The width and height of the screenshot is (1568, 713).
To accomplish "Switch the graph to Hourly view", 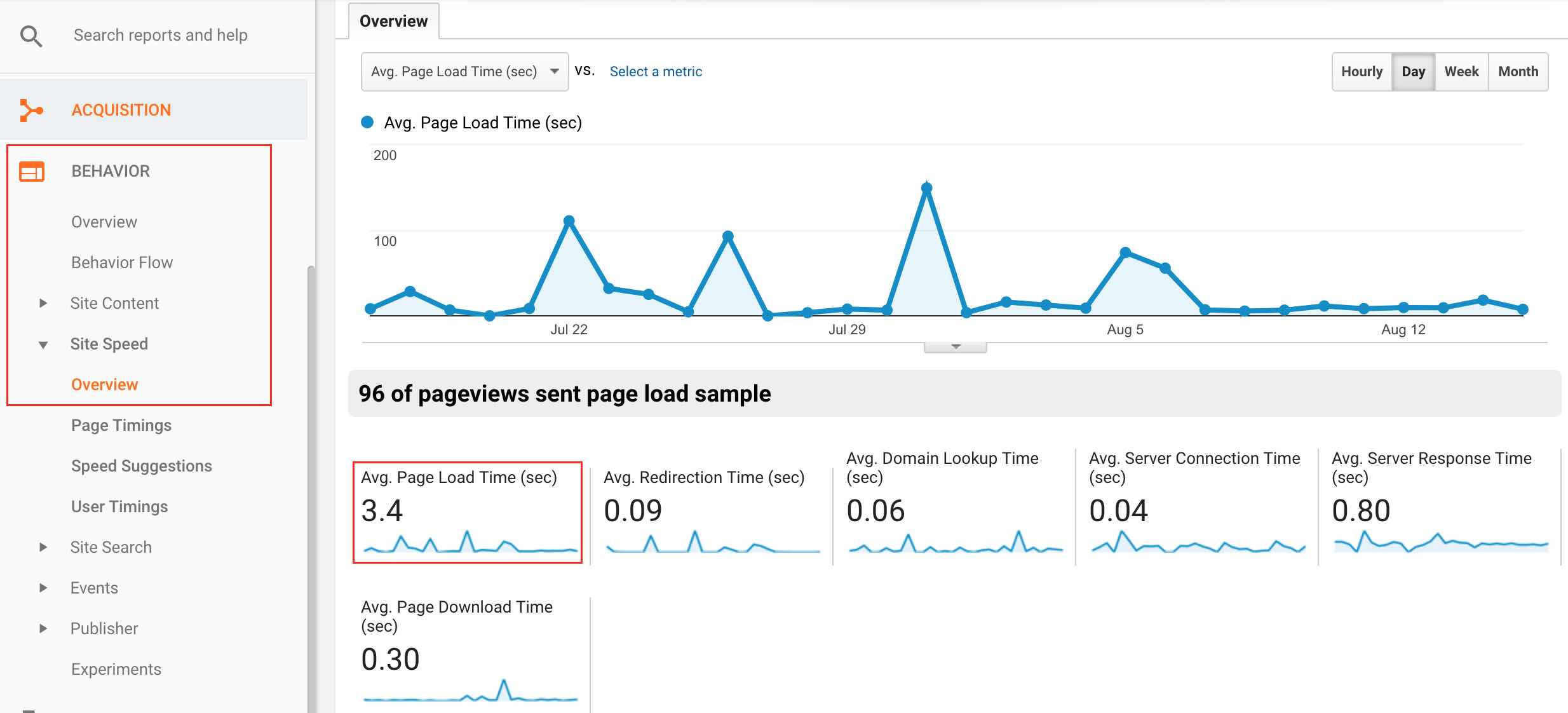I will click(x=1361, y=71).
